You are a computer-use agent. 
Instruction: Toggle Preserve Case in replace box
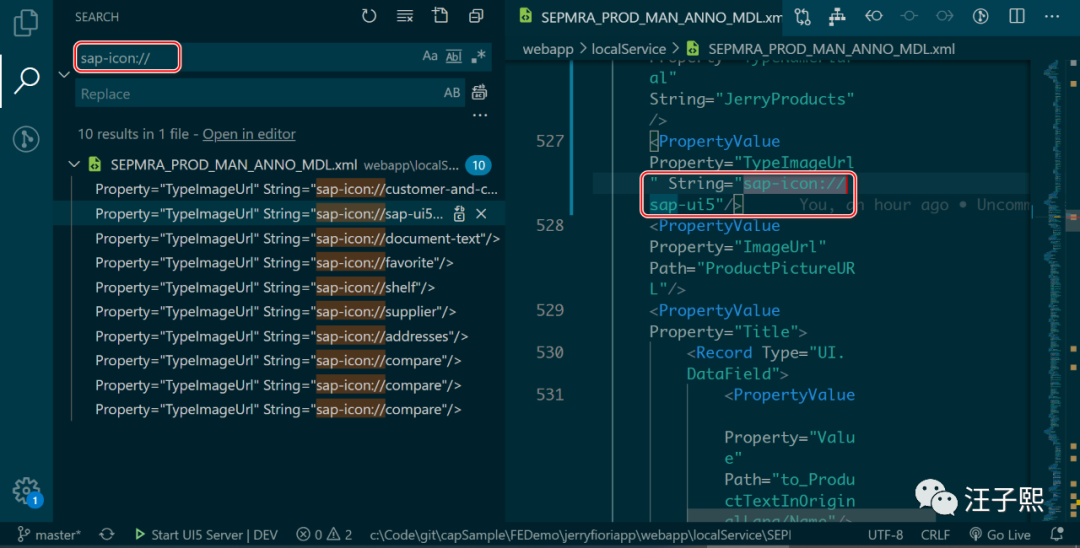[x=452, y=92]
